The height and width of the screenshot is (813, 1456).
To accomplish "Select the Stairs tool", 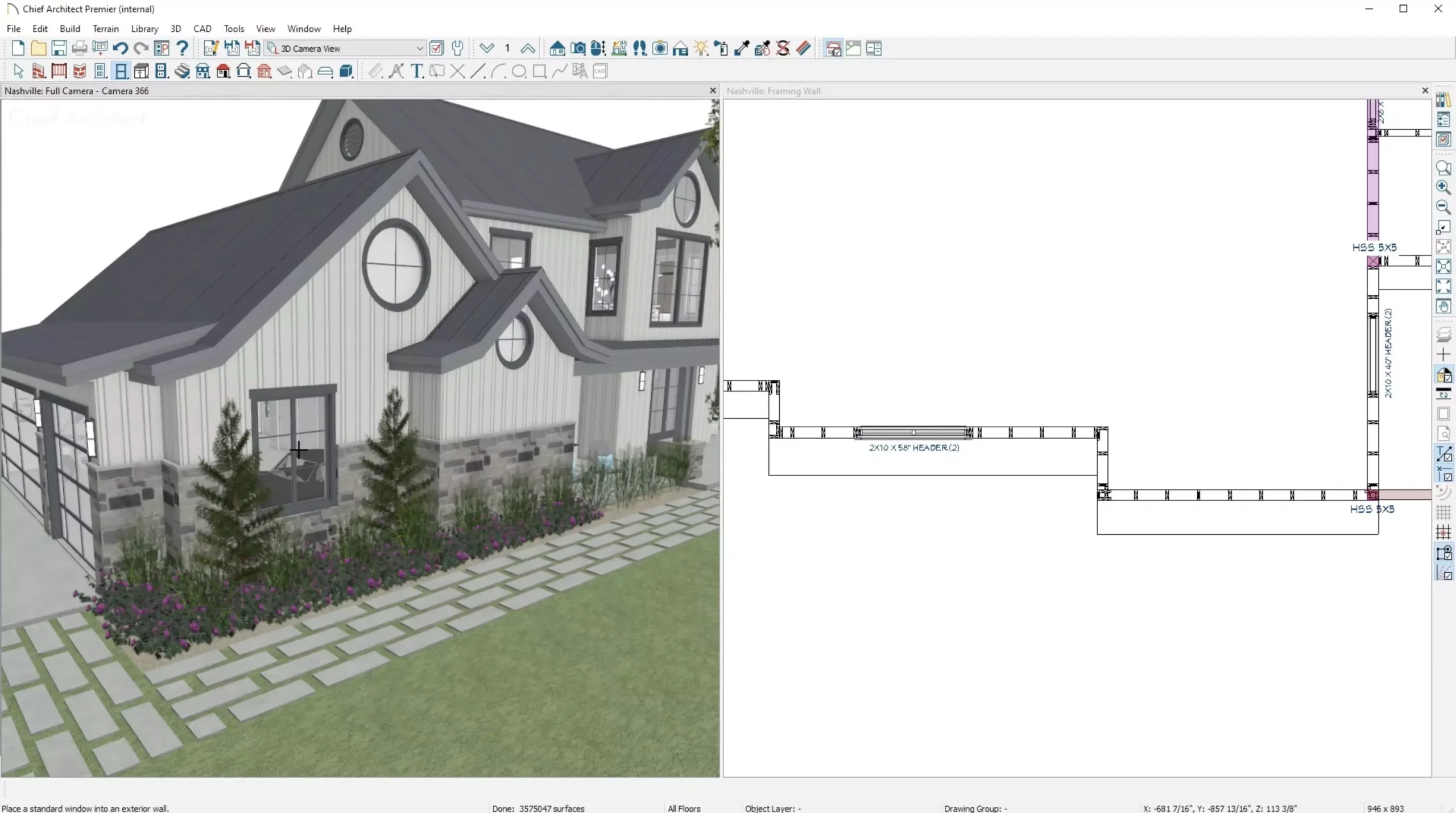I will (x=182, y=71).
